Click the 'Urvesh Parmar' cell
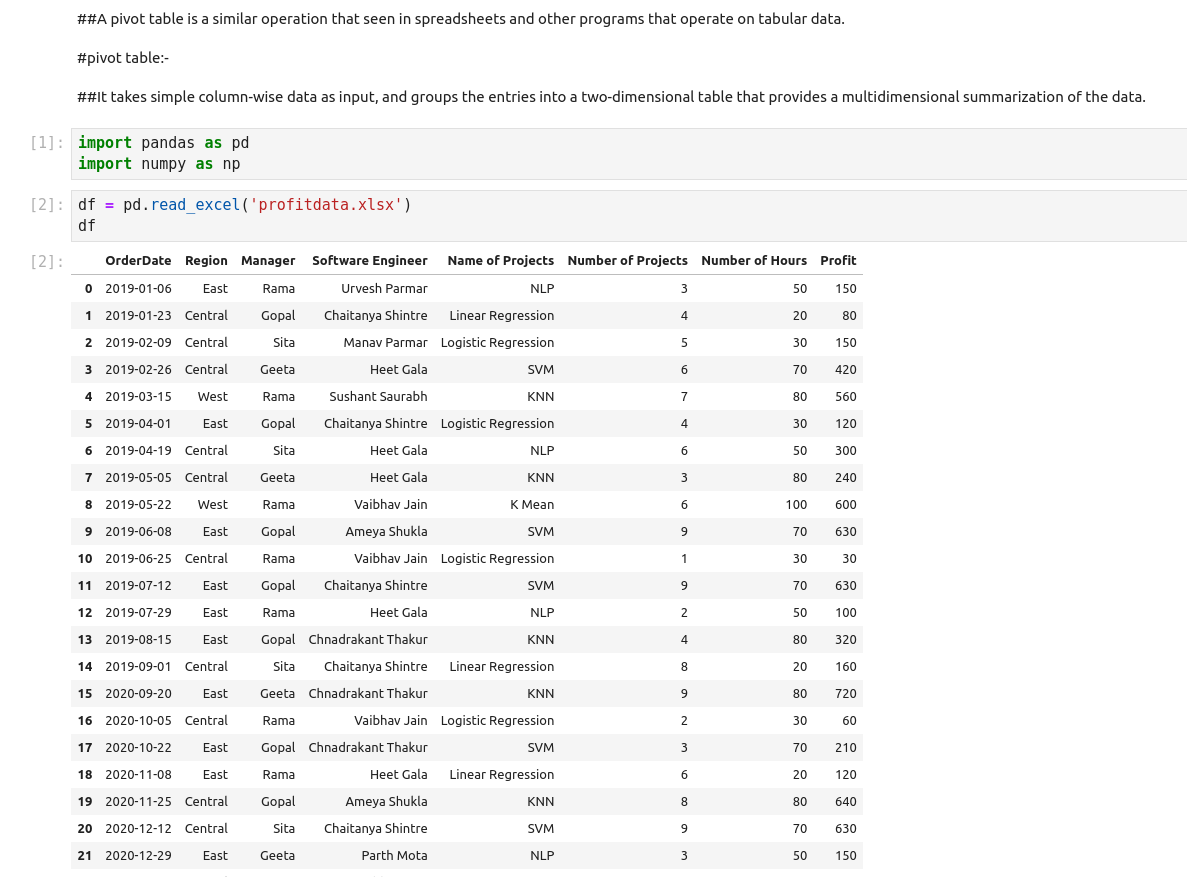This screenshot has height=877, width=1187. click(384, 289)
